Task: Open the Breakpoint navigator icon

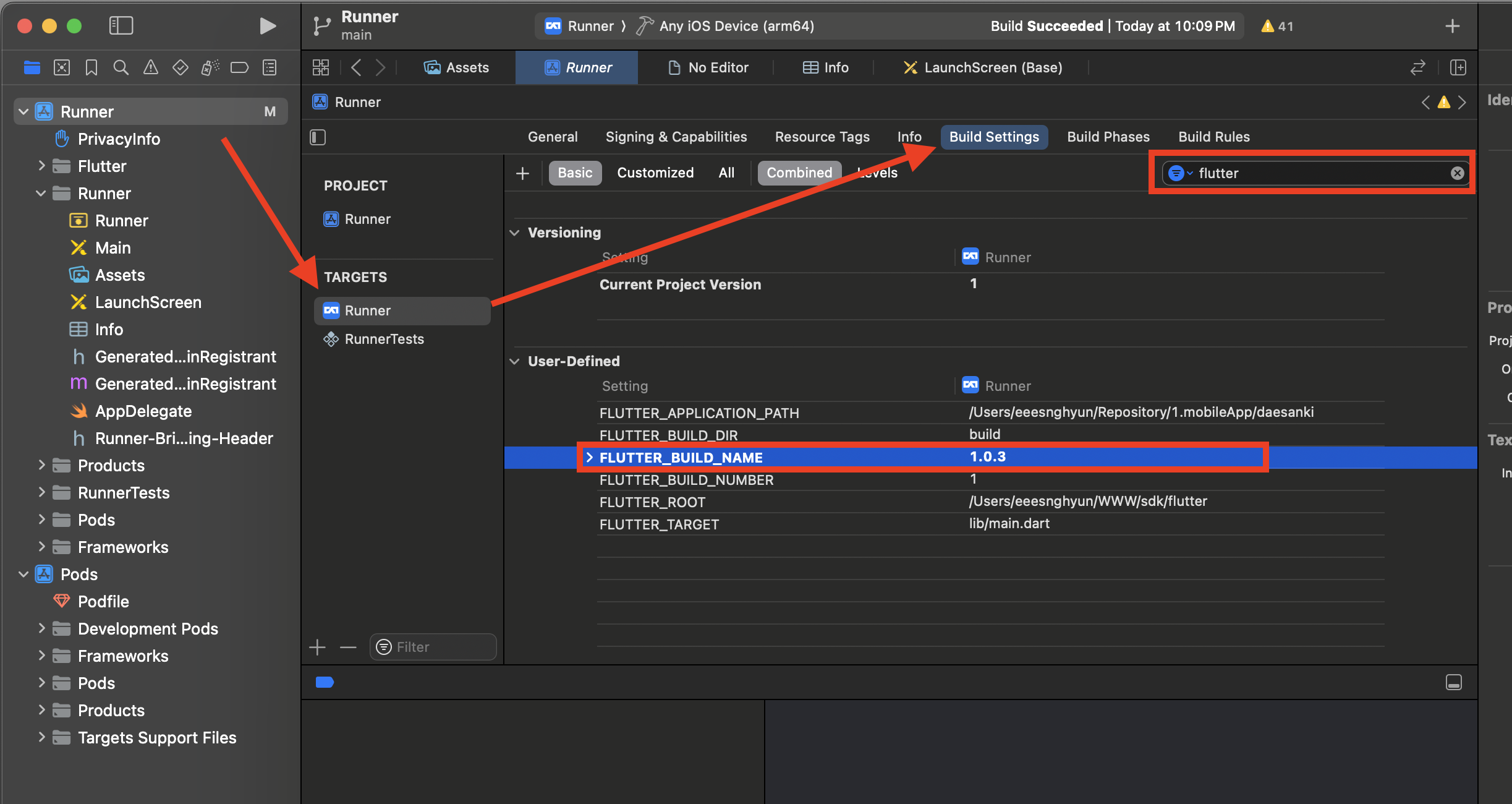Action: point(239,67)
